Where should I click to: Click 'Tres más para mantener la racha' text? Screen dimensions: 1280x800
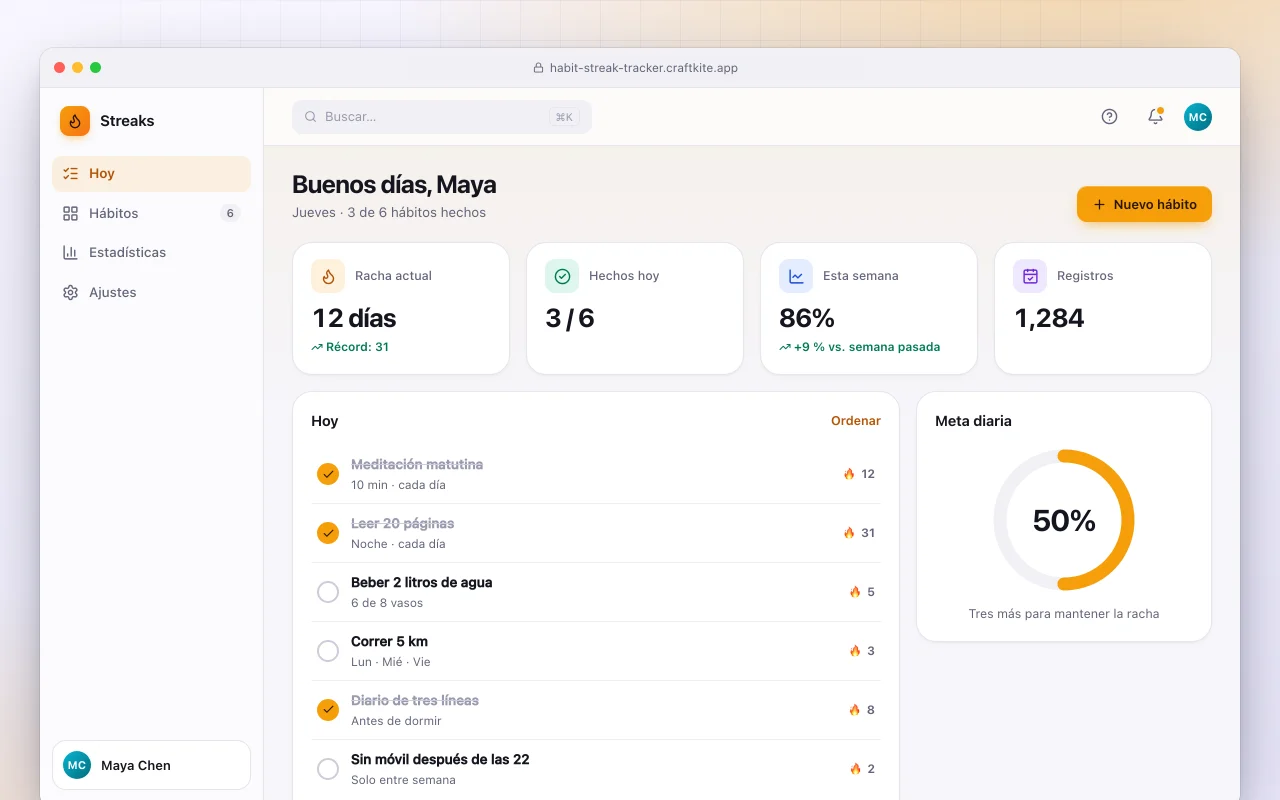[x=1064, y=614]
